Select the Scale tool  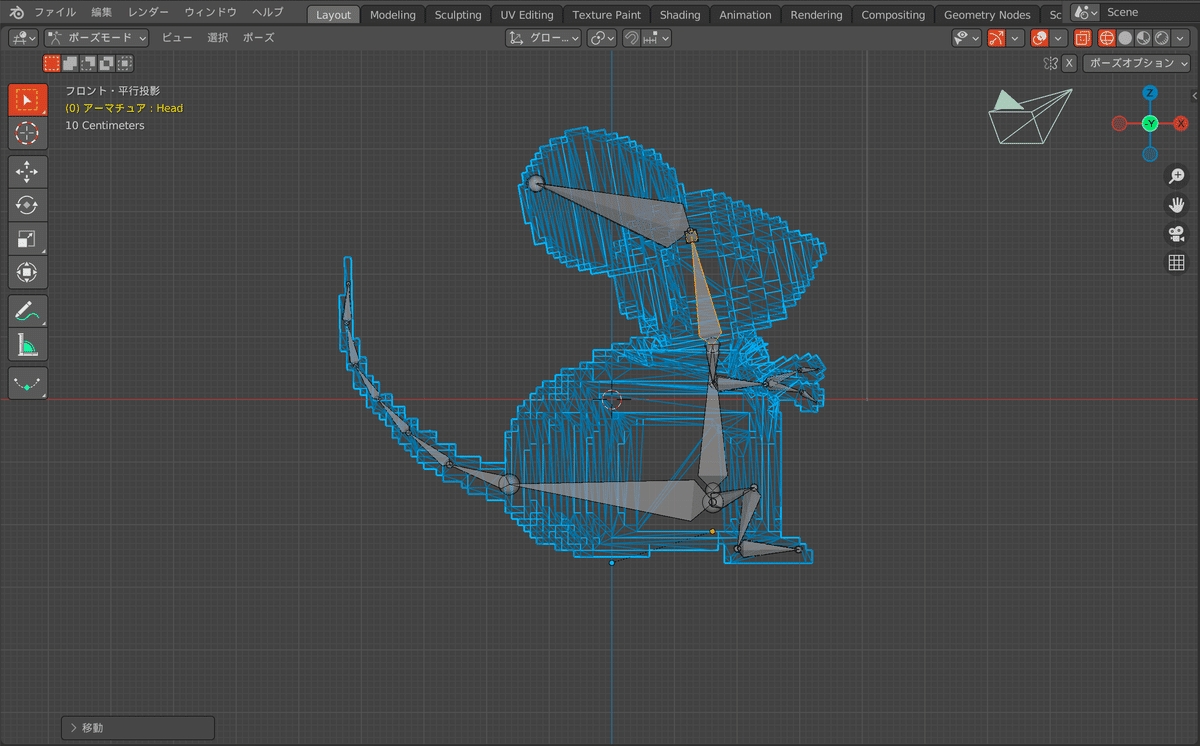tap(27, 238)
